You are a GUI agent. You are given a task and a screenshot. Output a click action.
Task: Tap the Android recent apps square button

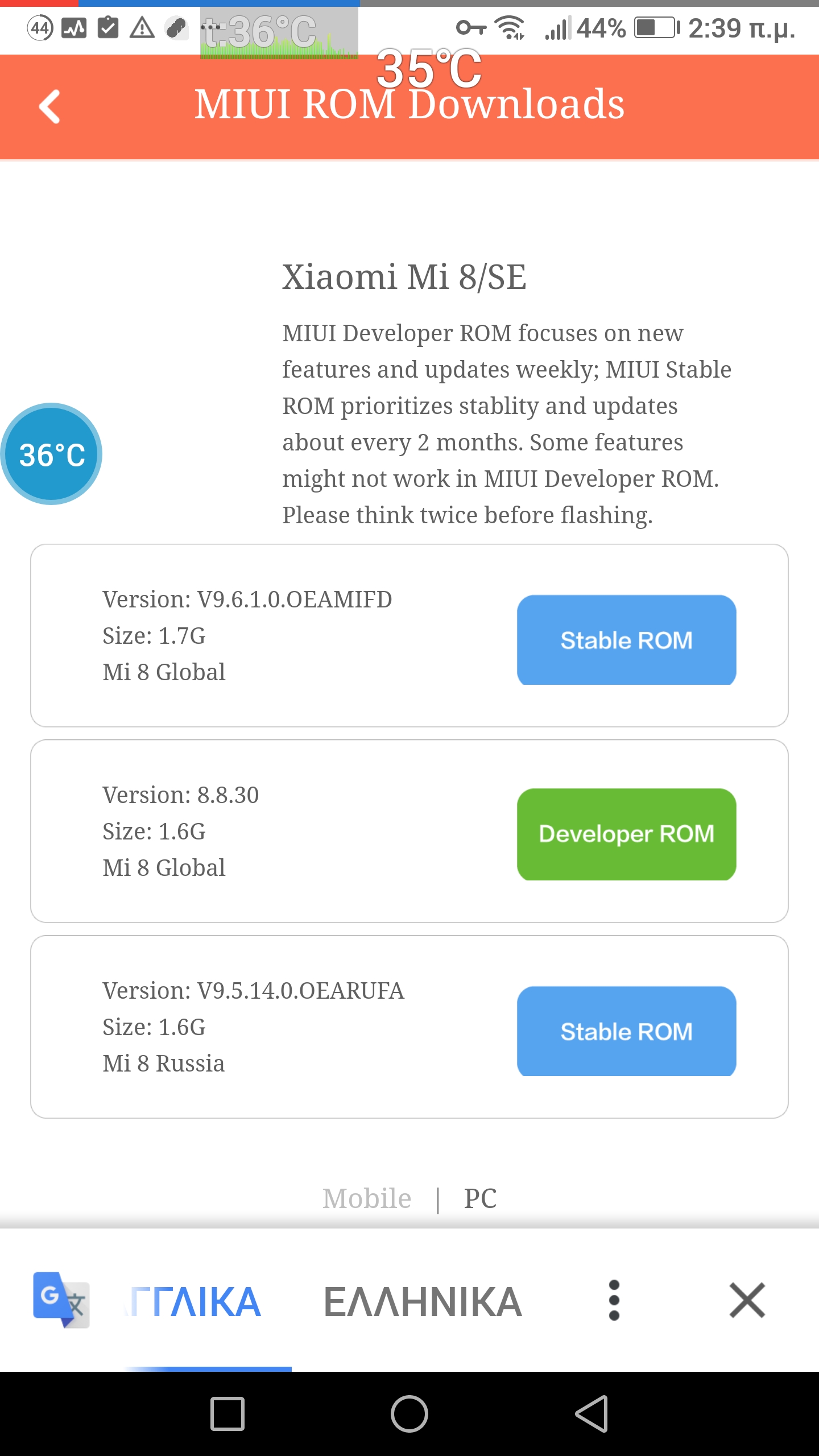pos(227,1414)
